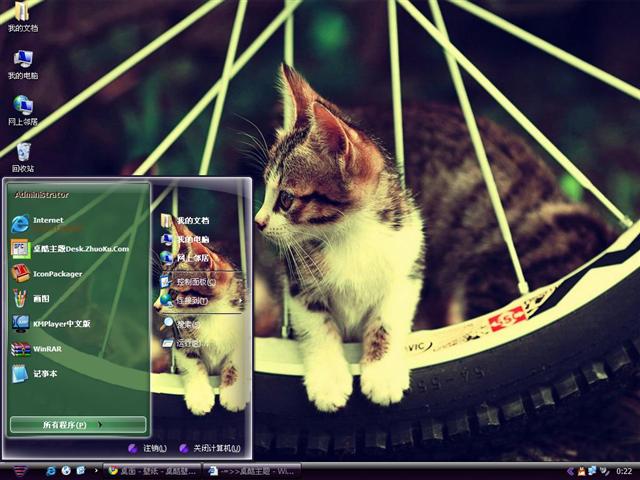Open 搜索(S) search from the Start menu

click(181, 324)
